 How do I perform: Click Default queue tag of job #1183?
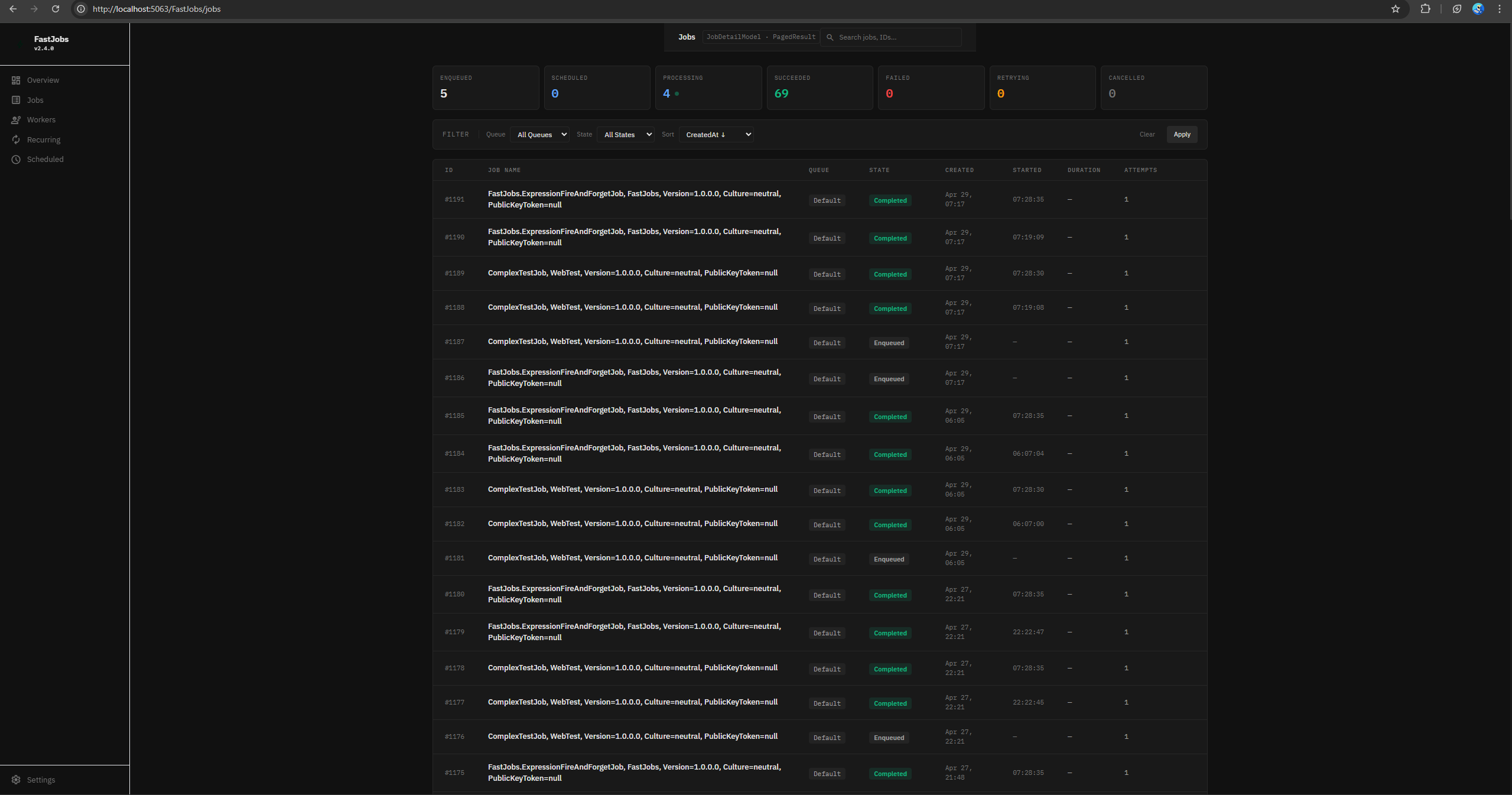[827, 491]
